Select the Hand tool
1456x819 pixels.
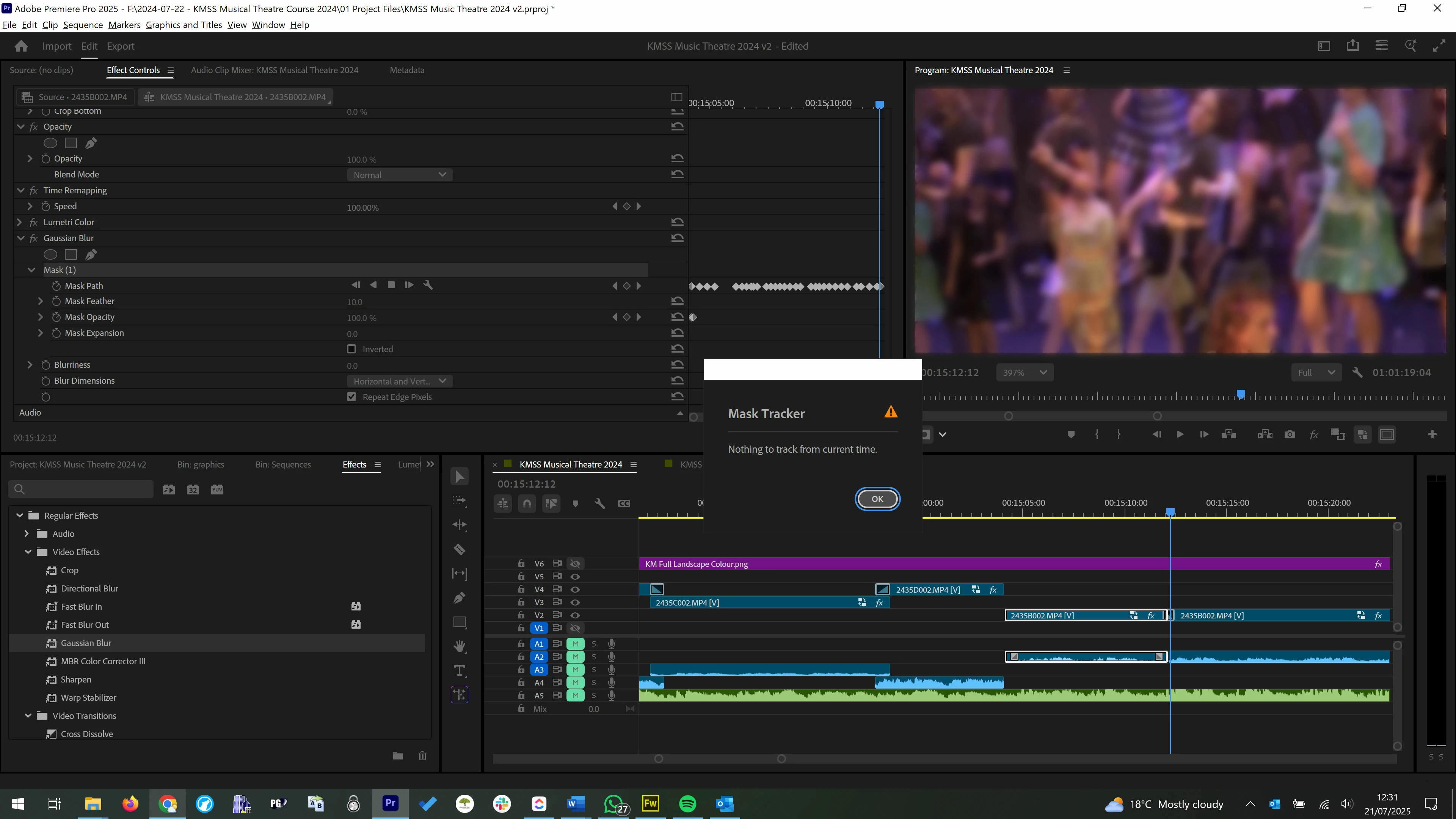[460, 646]
